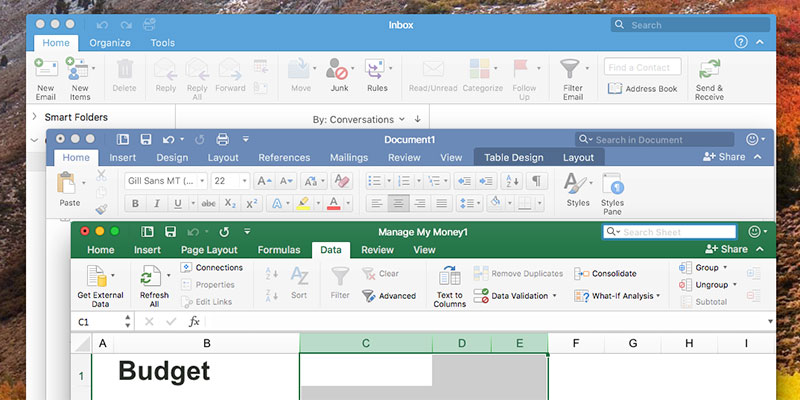
Task: Open Address Book in Outlook
Action: (x=642, y=89)
